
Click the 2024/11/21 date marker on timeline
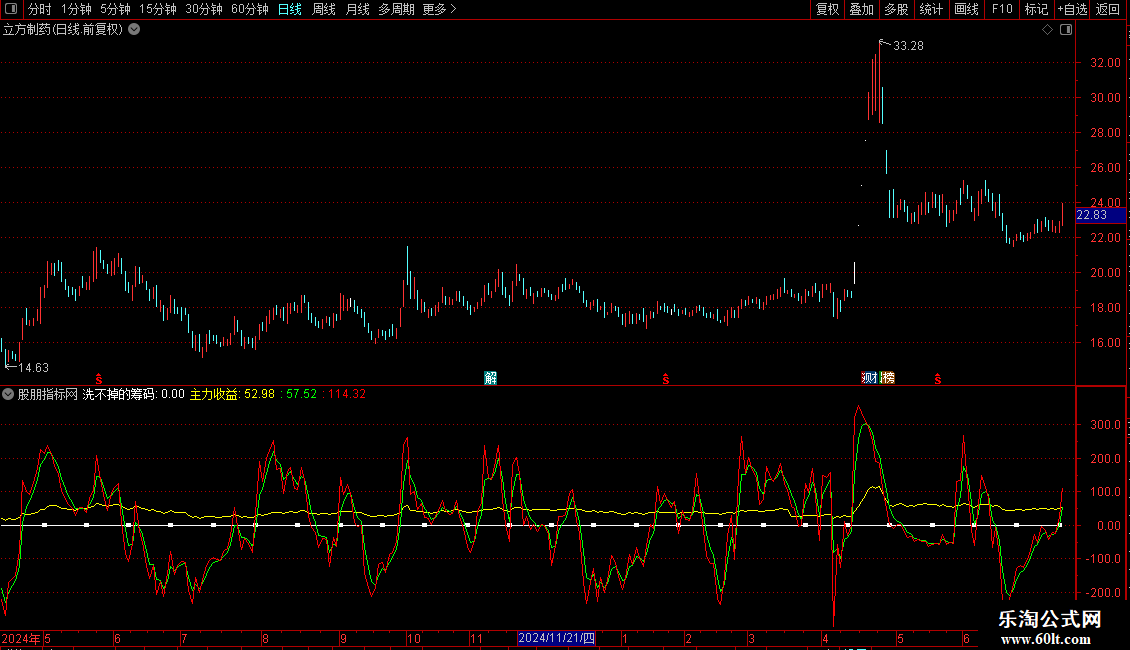click(x=556, y=638)
